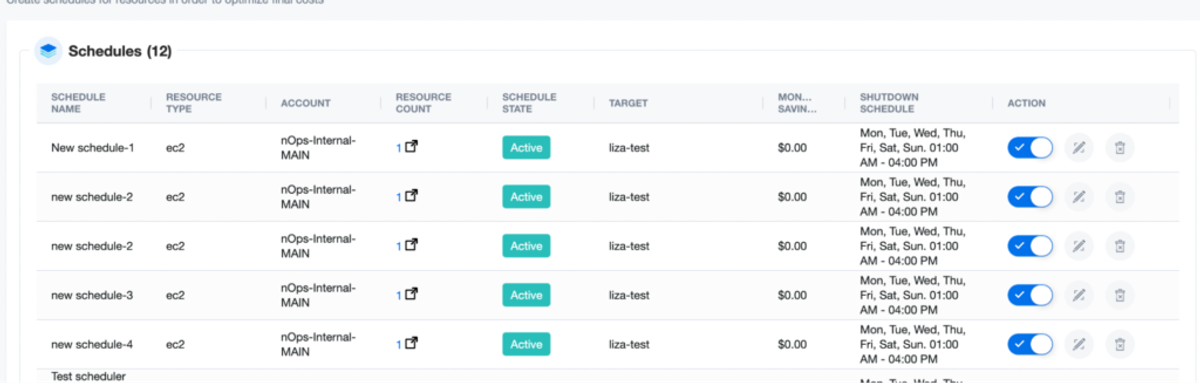
Task: Click nOps-Internal-MAIN account for new schedule-3
Action: tap(319, 295)
